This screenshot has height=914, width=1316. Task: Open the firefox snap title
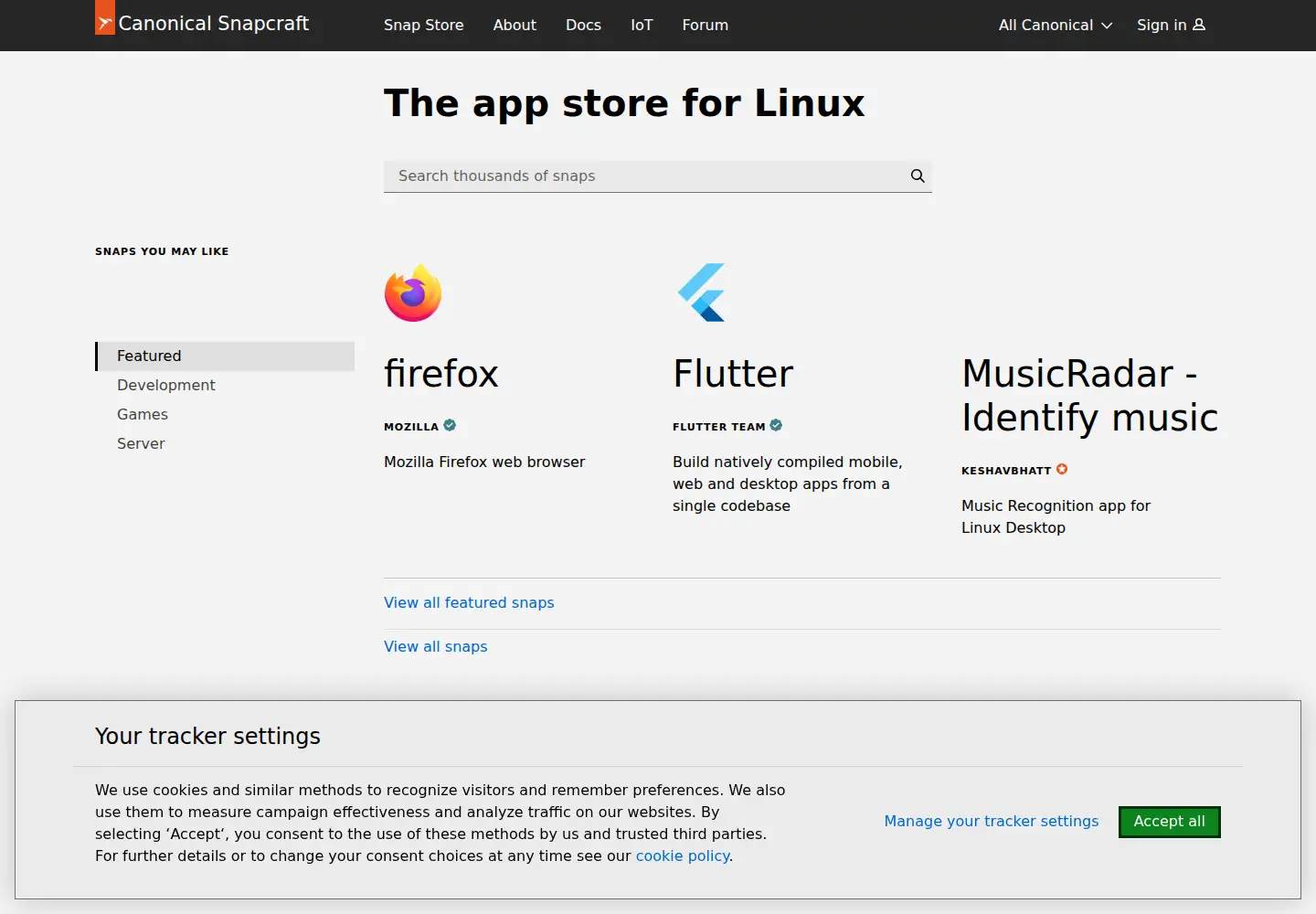(441, 374)
